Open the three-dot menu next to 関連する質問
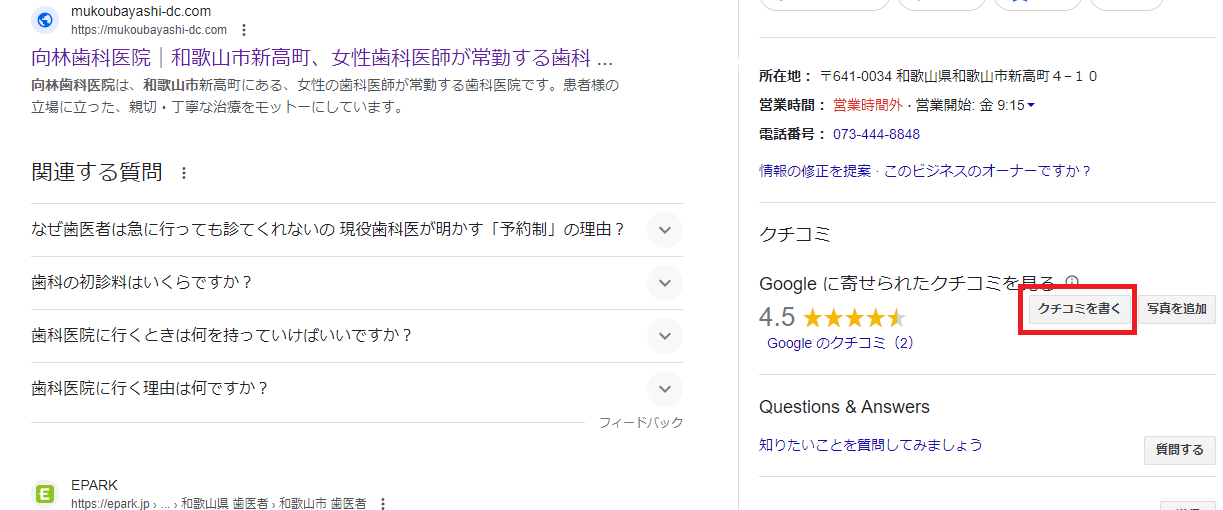 pyautogui.click(x=183, y=173)
